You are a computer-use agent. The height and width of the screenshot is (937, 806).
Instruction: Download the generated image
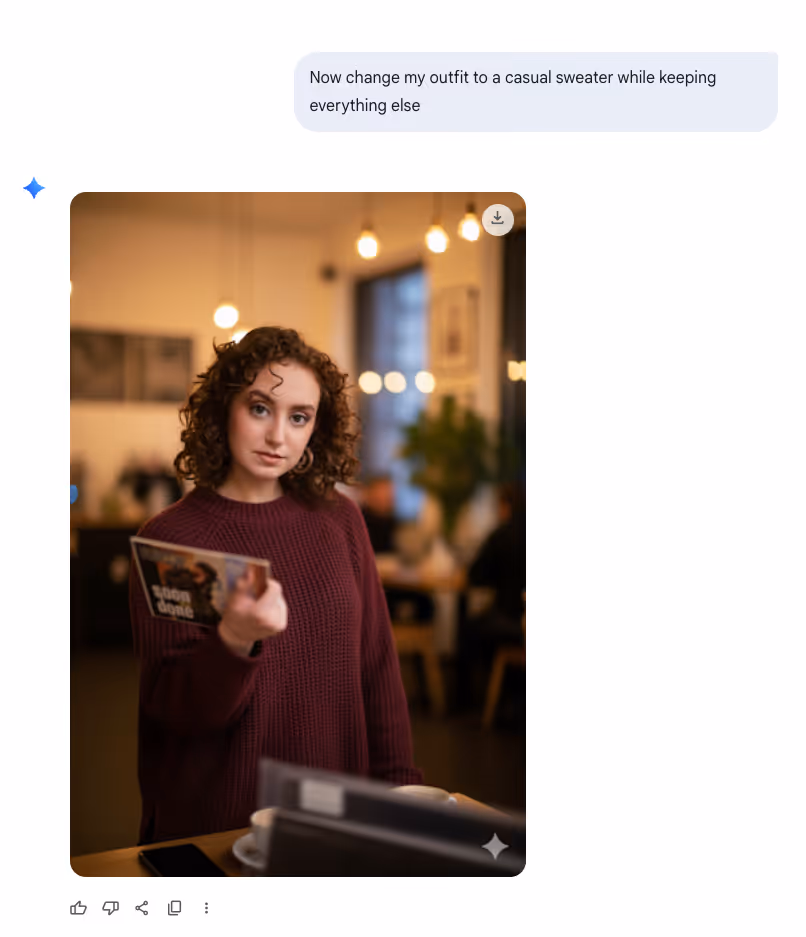497,220
